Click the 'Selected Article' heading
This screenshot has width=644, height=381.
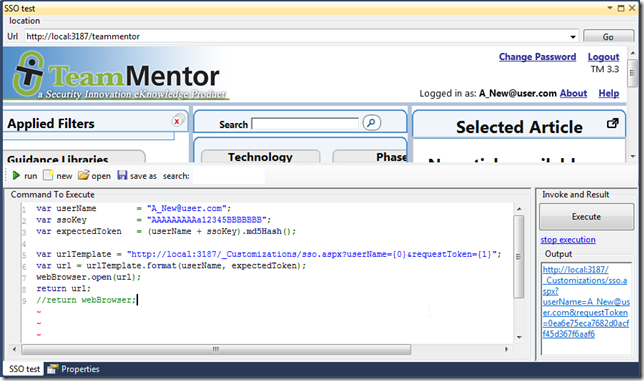(519, 127)
